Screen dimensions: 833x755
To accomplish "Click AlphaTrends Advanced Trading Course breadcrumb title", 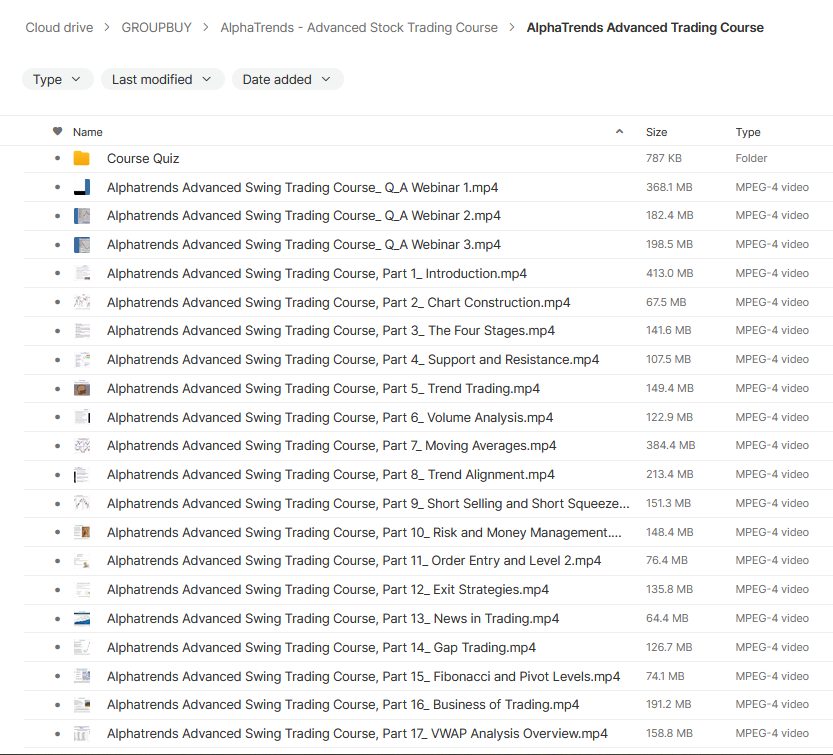I will click(x=645, y=28).
